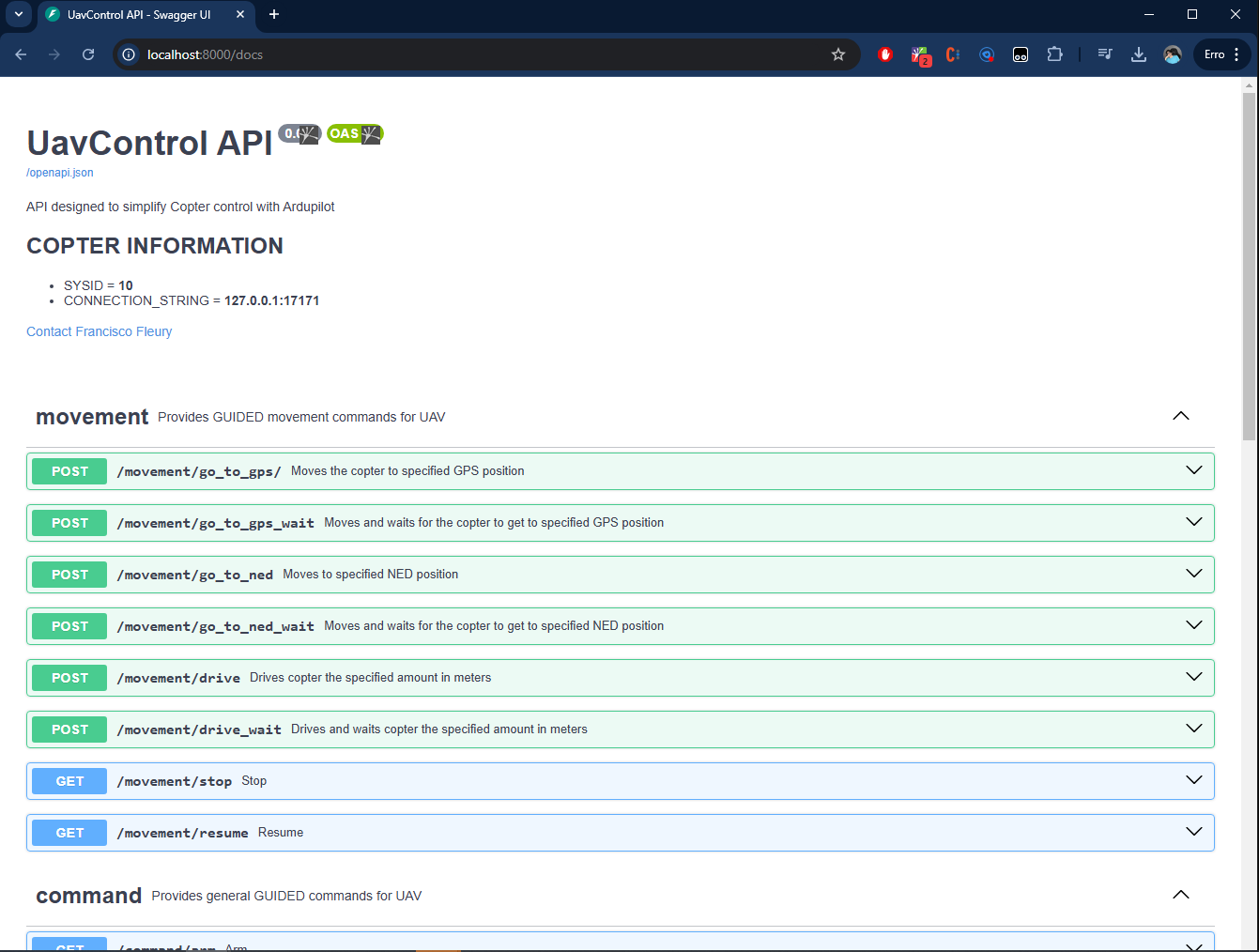Open the tab search dropdown
Image resolution: width=1259 pixels, height=952 pixels.
pos(19,14)
